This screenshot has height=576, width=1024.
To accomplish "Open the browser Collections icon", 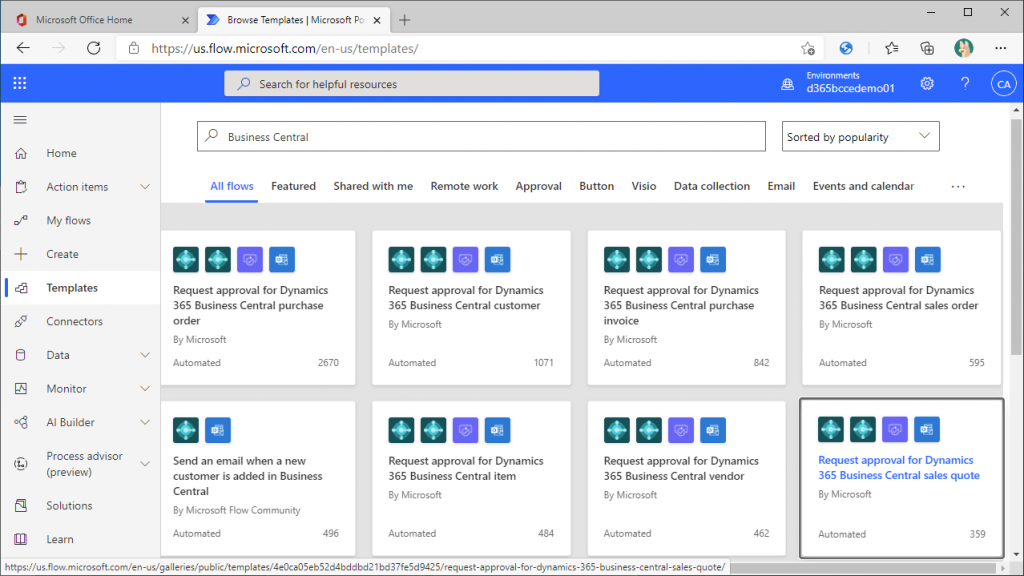I will point(927,48).
